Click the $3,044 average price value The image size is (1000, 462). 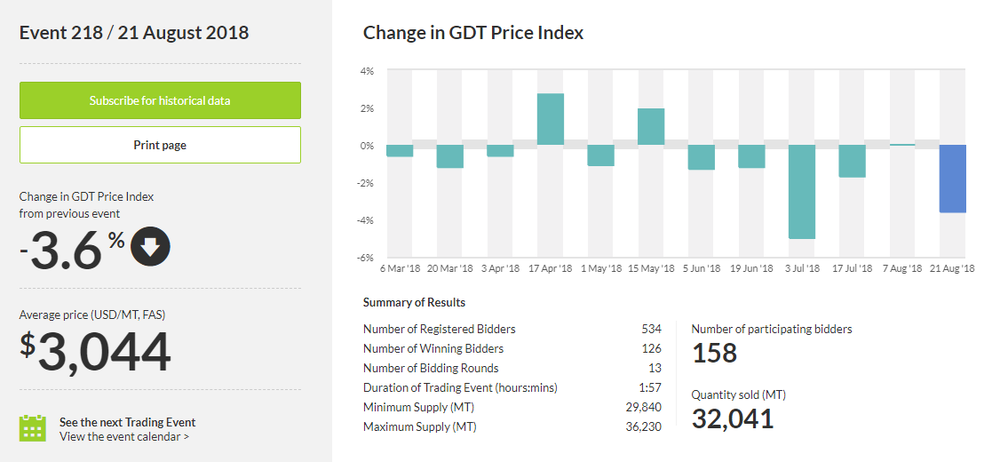tap(95, 352)
